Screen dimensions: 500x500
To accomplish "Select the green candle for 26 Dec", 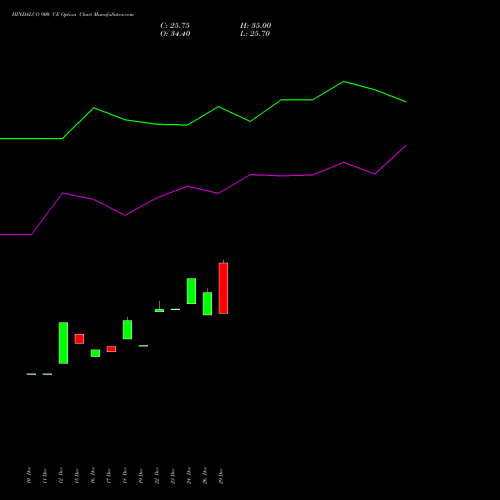I will click(x=207, y=303).
